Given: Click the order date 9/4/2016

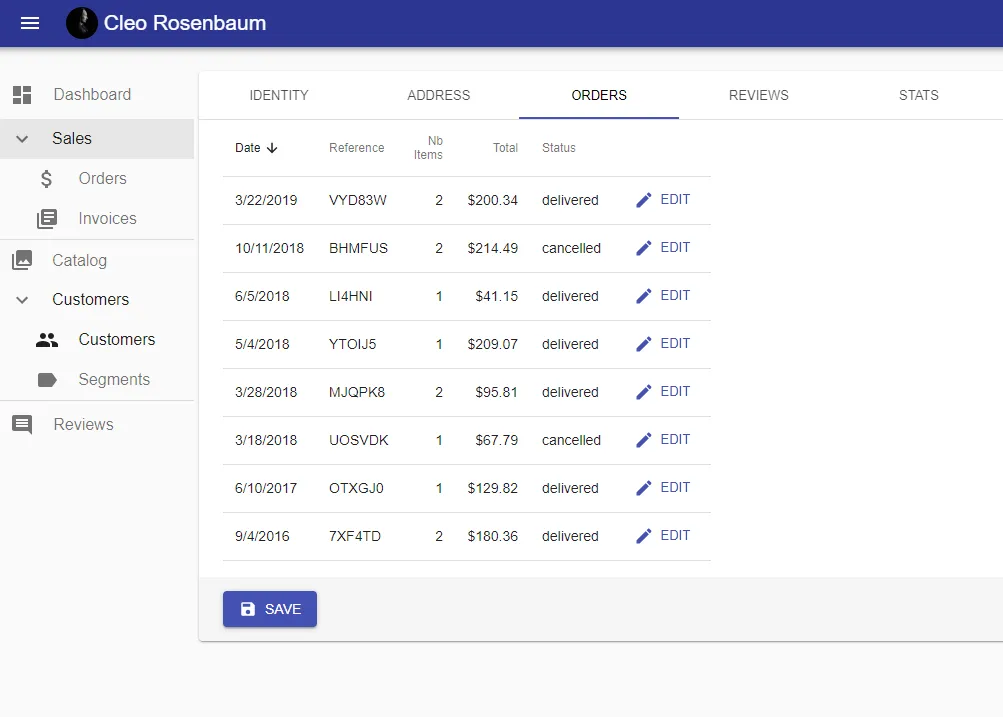Looking at the screenshot, I should point(262,536).
